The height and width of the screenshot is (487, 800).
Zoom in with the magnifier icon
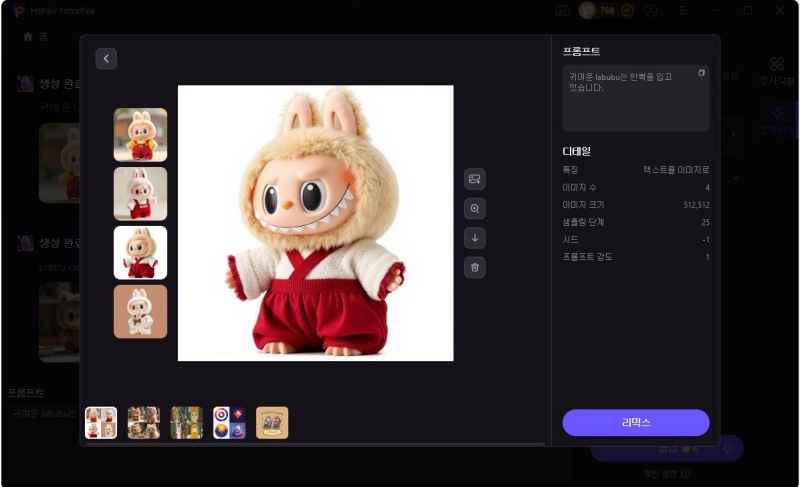tap(474, 209)
